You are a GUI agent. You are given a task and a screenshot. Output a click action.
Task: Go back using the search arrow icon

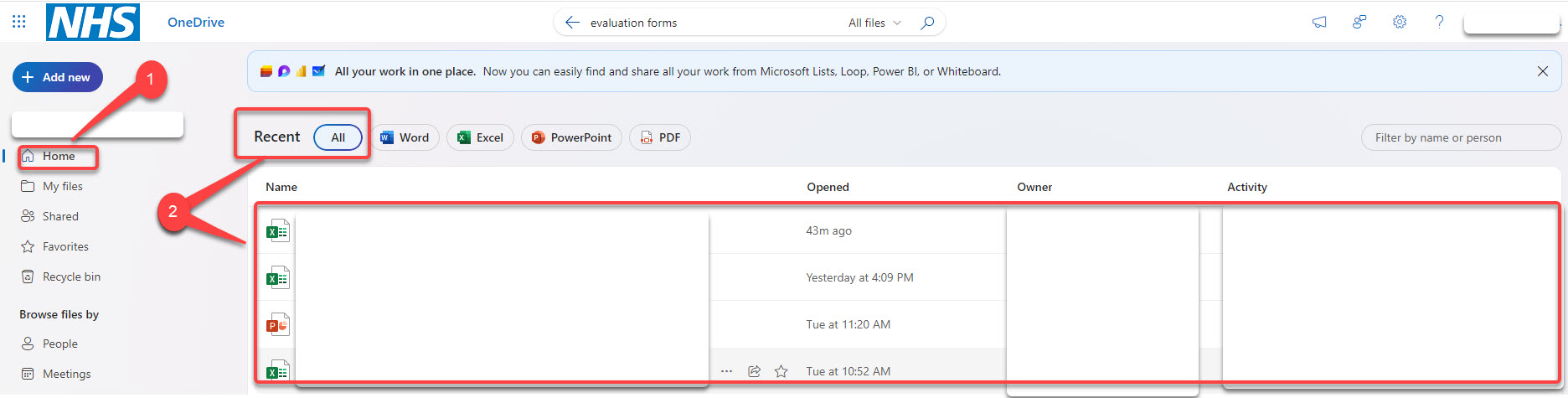tap(573, 23)
